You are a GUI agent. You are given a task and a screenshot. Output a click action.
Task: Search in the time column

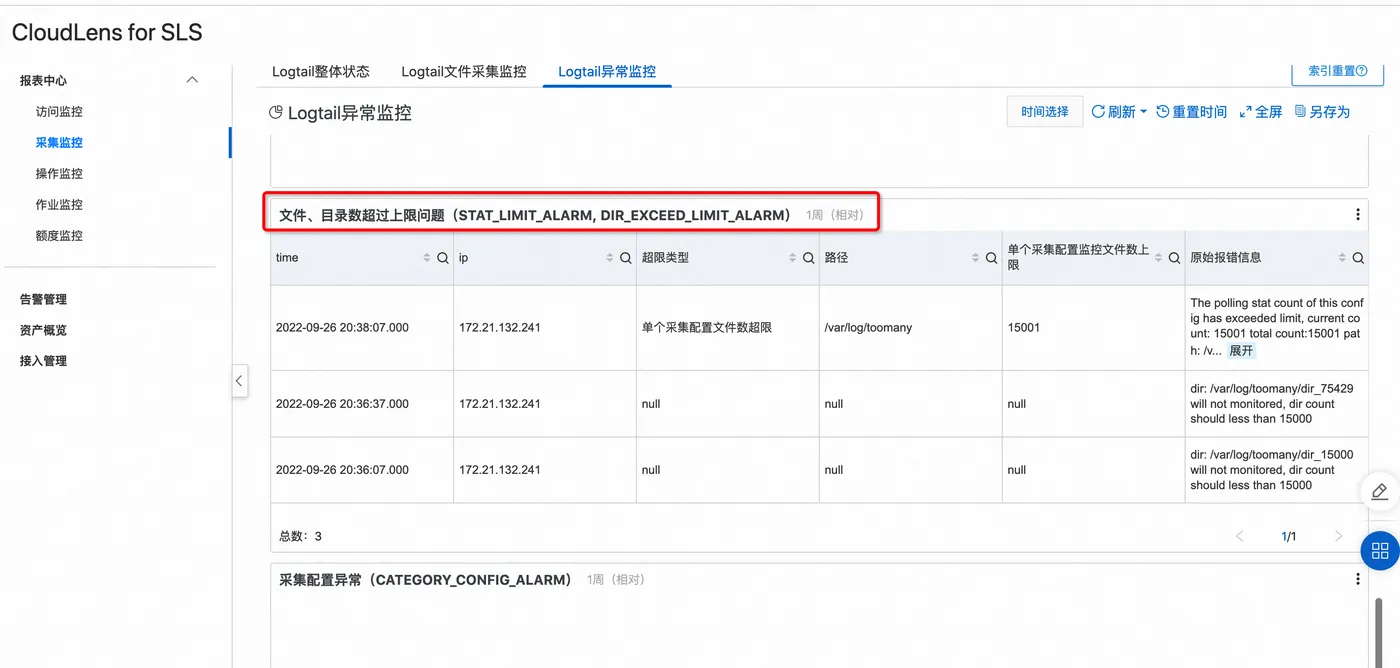443,258
